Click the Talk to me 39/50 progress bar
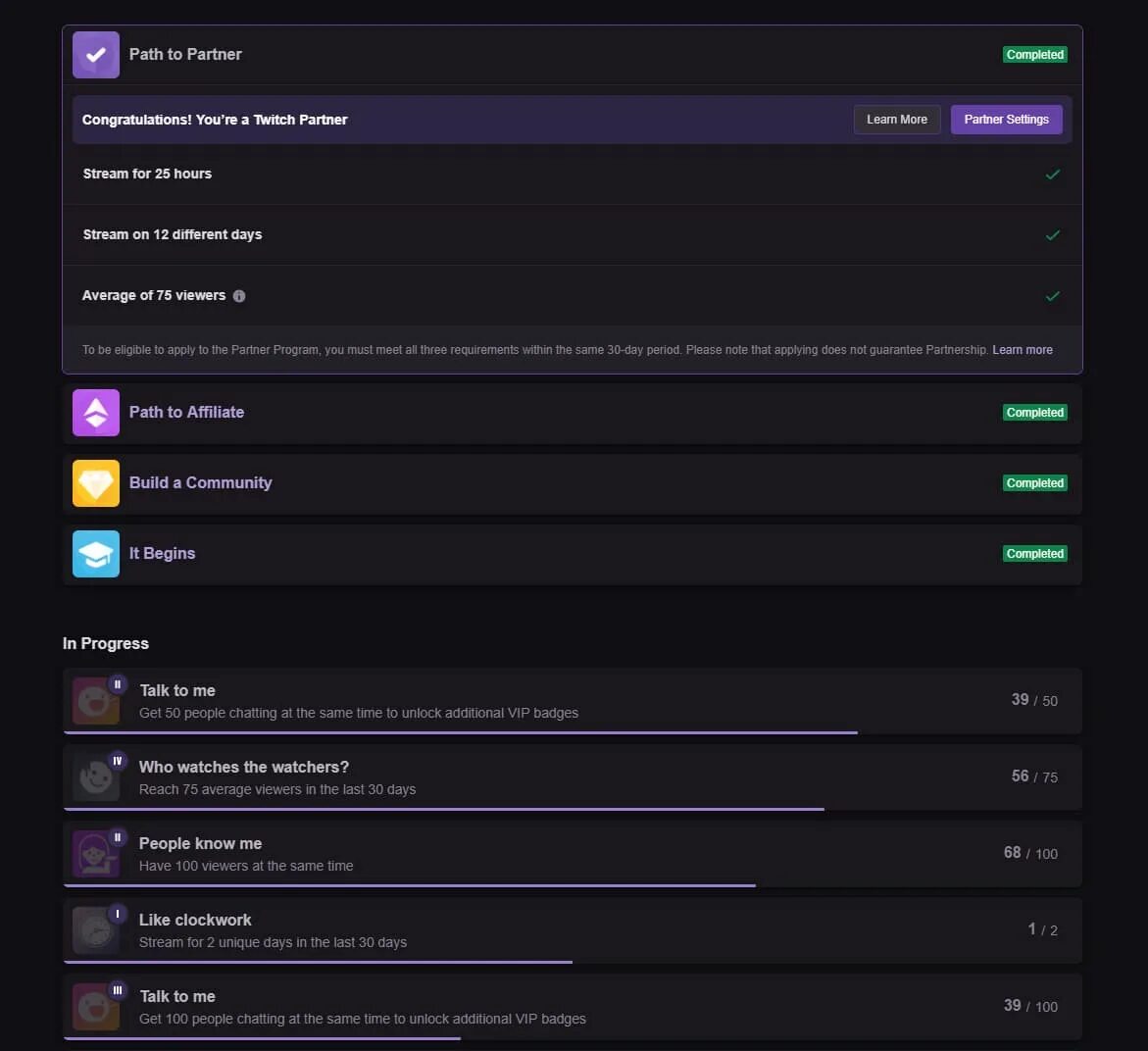Image resolution: width=1148 pixels, height=1051 pixels. pos(461,731)
